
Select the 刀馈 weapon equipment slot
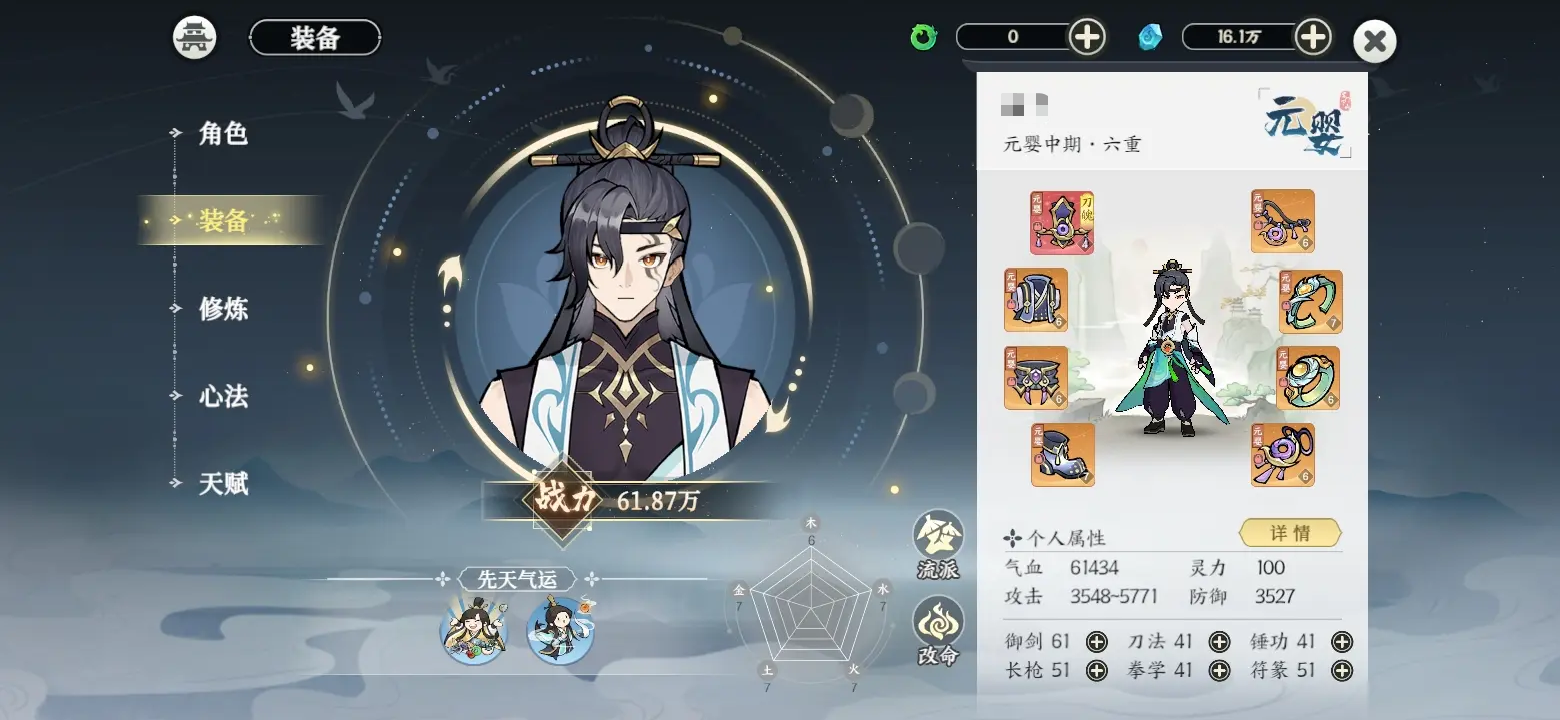point(1062,223)
